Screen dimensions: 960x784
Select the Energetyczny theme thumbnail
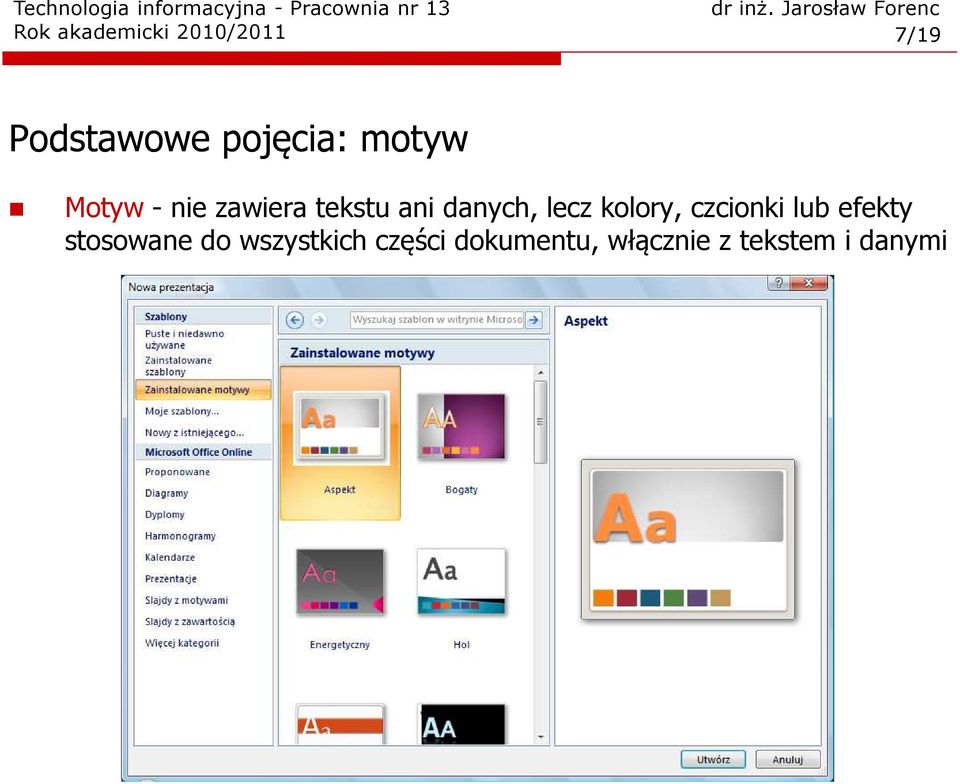(x=340, y=581)
